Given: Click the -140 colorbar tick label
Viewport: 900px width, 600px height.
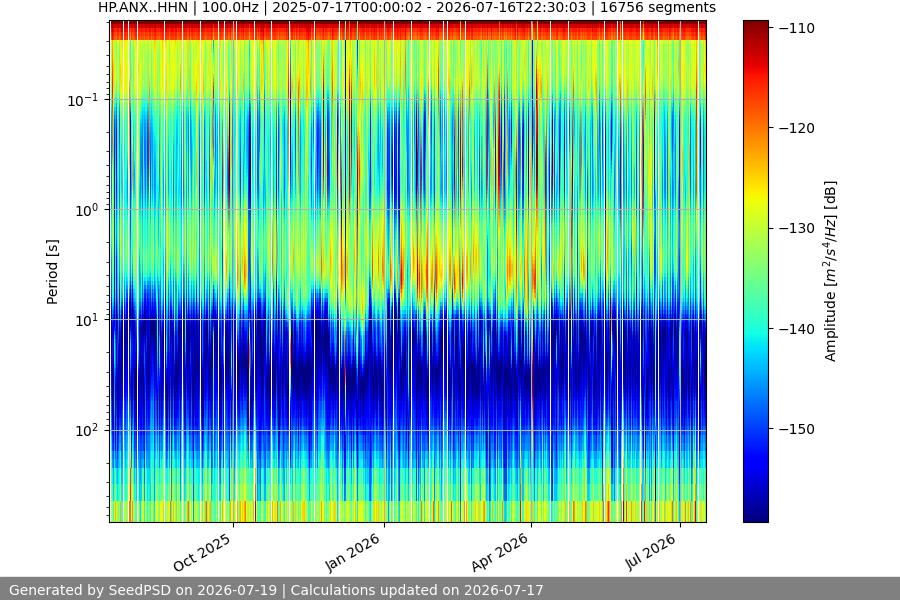Looking at the screenshot, I should tap(797, 328).
